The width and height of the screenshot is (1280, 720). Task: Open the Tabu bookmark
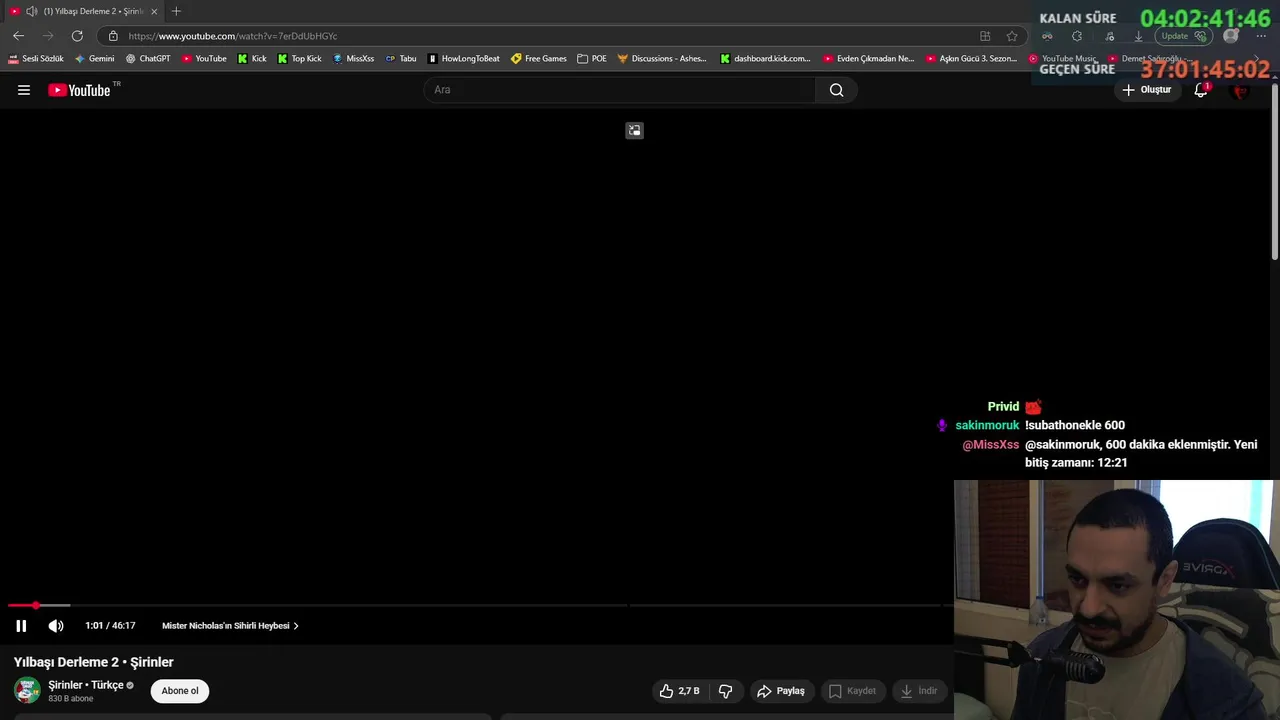click(x=401, y=59)
